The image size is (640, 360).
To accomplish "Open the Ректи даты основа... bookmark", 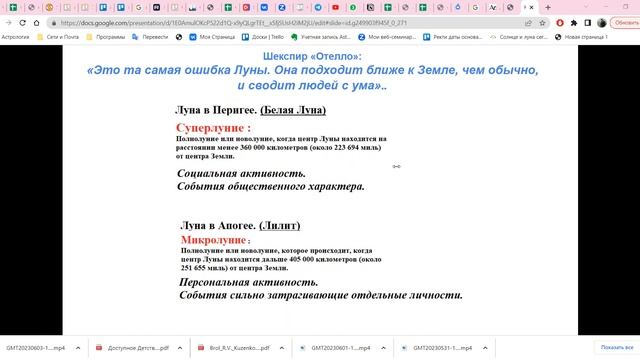I will (x=453, y=37).
